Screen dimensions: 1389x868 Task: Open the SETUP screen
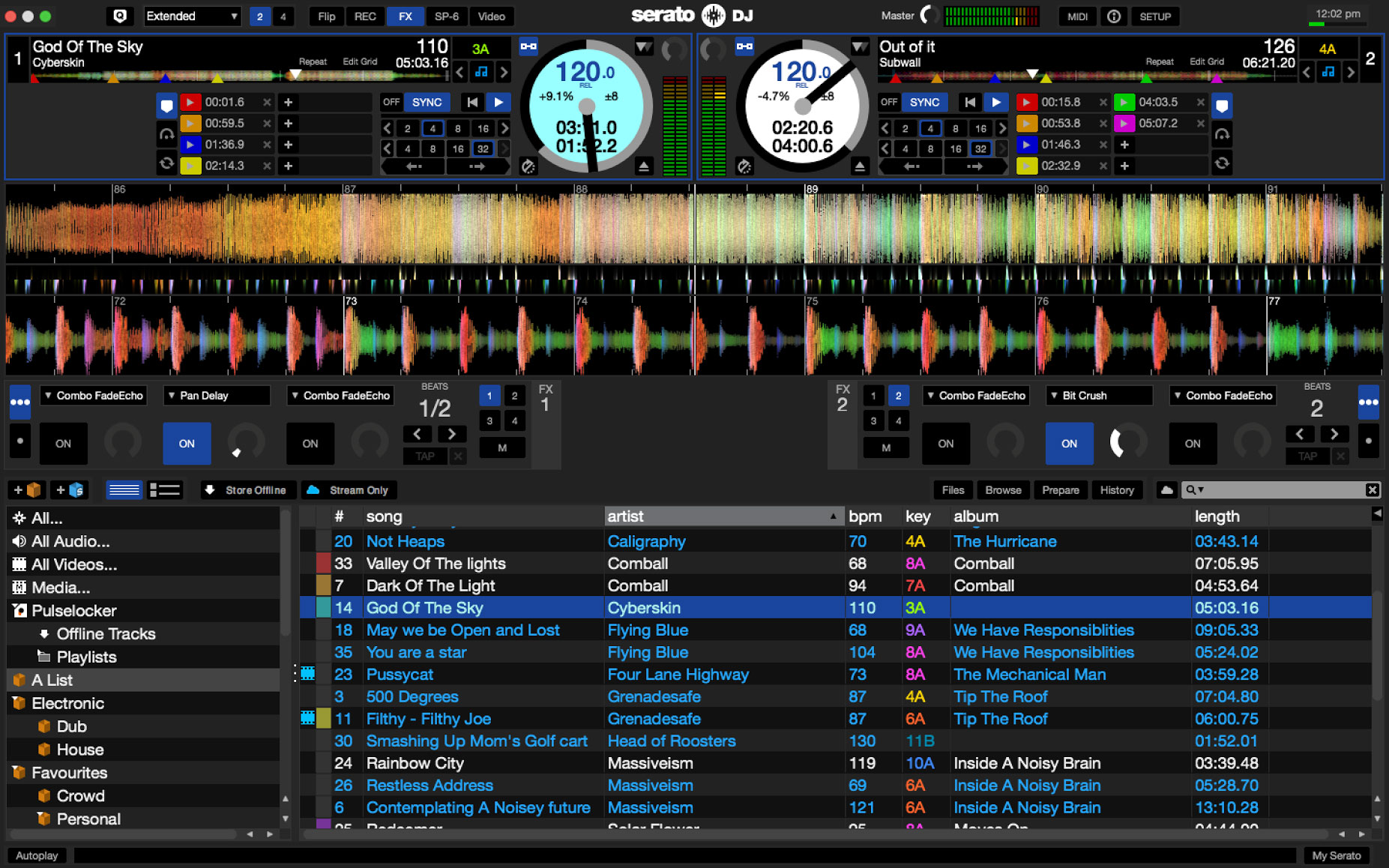point(1154,16)
